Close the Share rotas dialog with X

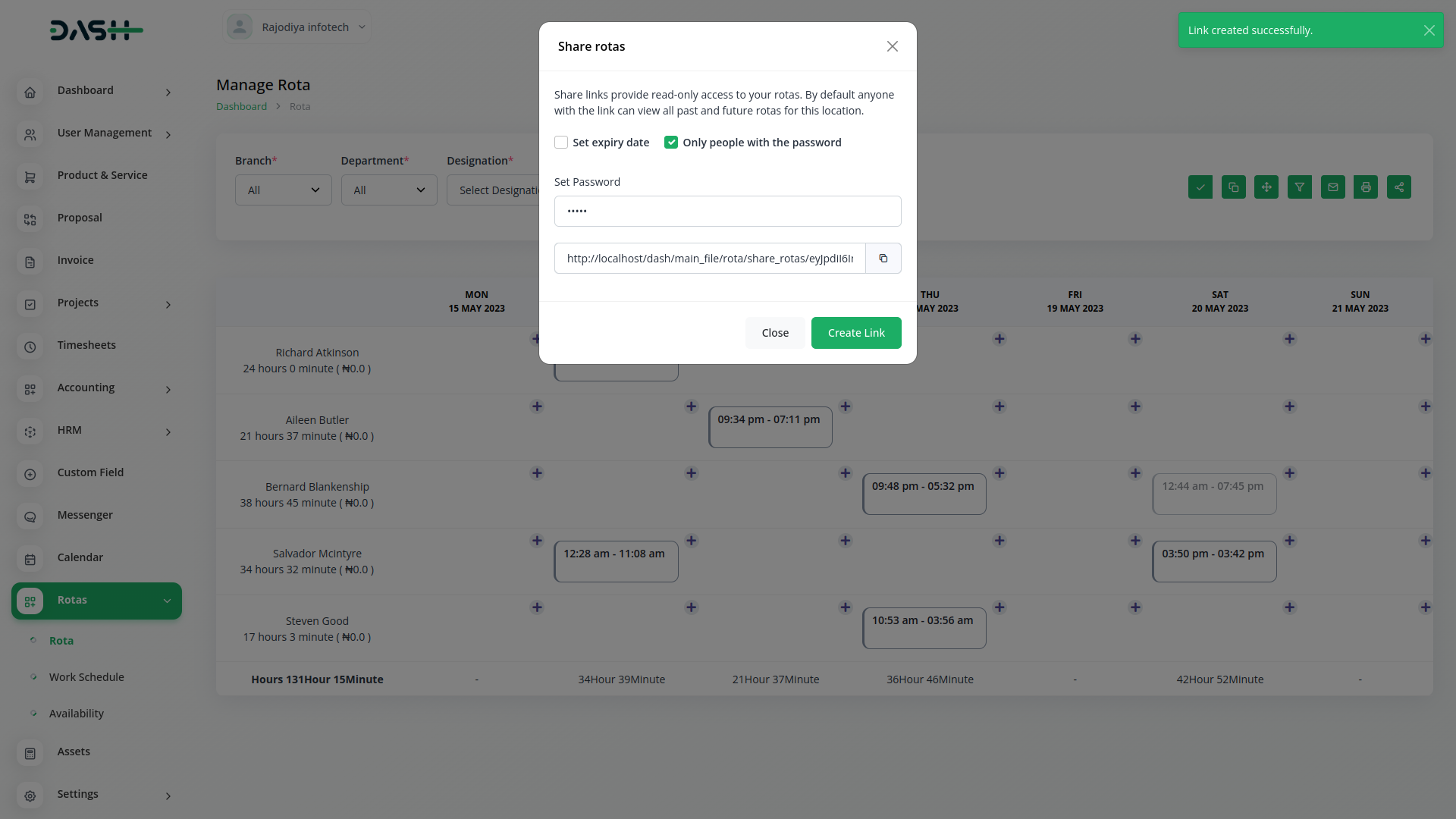(x=893, y=46)
